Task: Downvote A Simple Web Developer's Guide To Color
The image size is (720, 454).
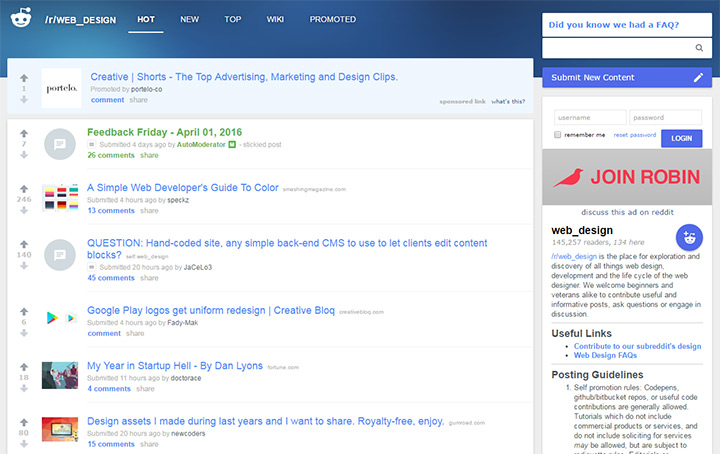Action: (x=24, y=210)
